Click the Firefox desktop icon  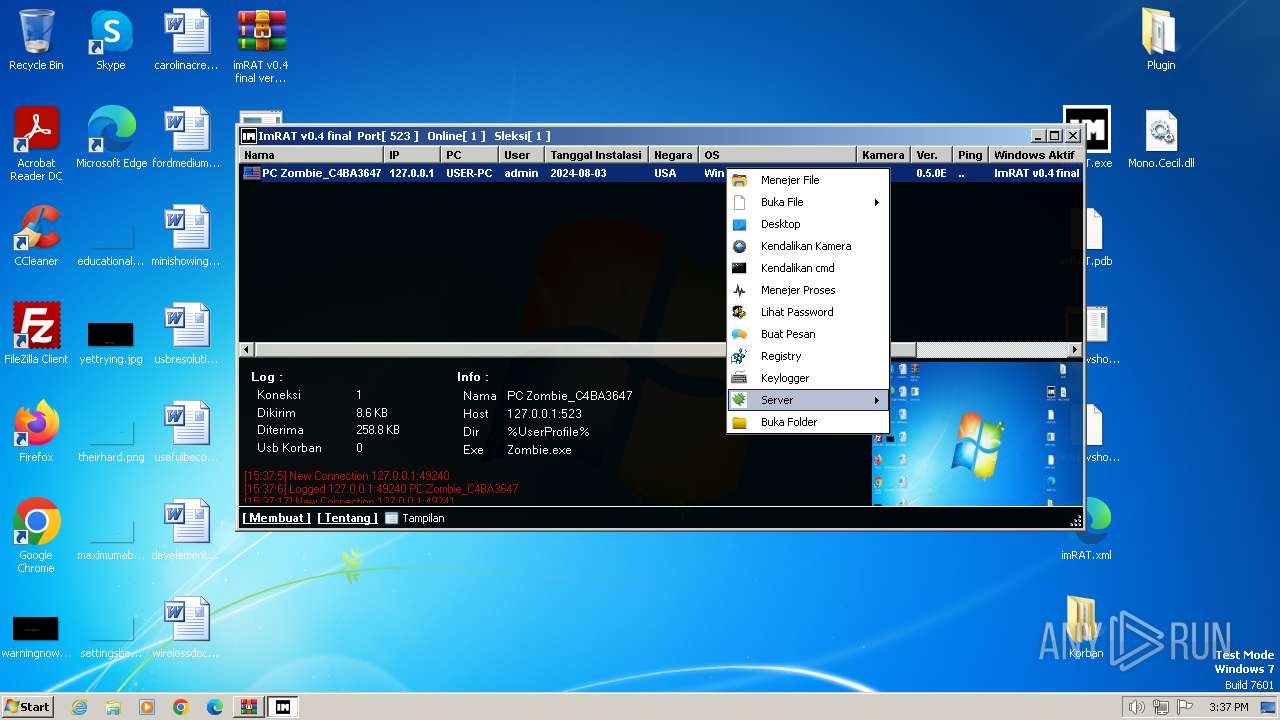point(36,433)
